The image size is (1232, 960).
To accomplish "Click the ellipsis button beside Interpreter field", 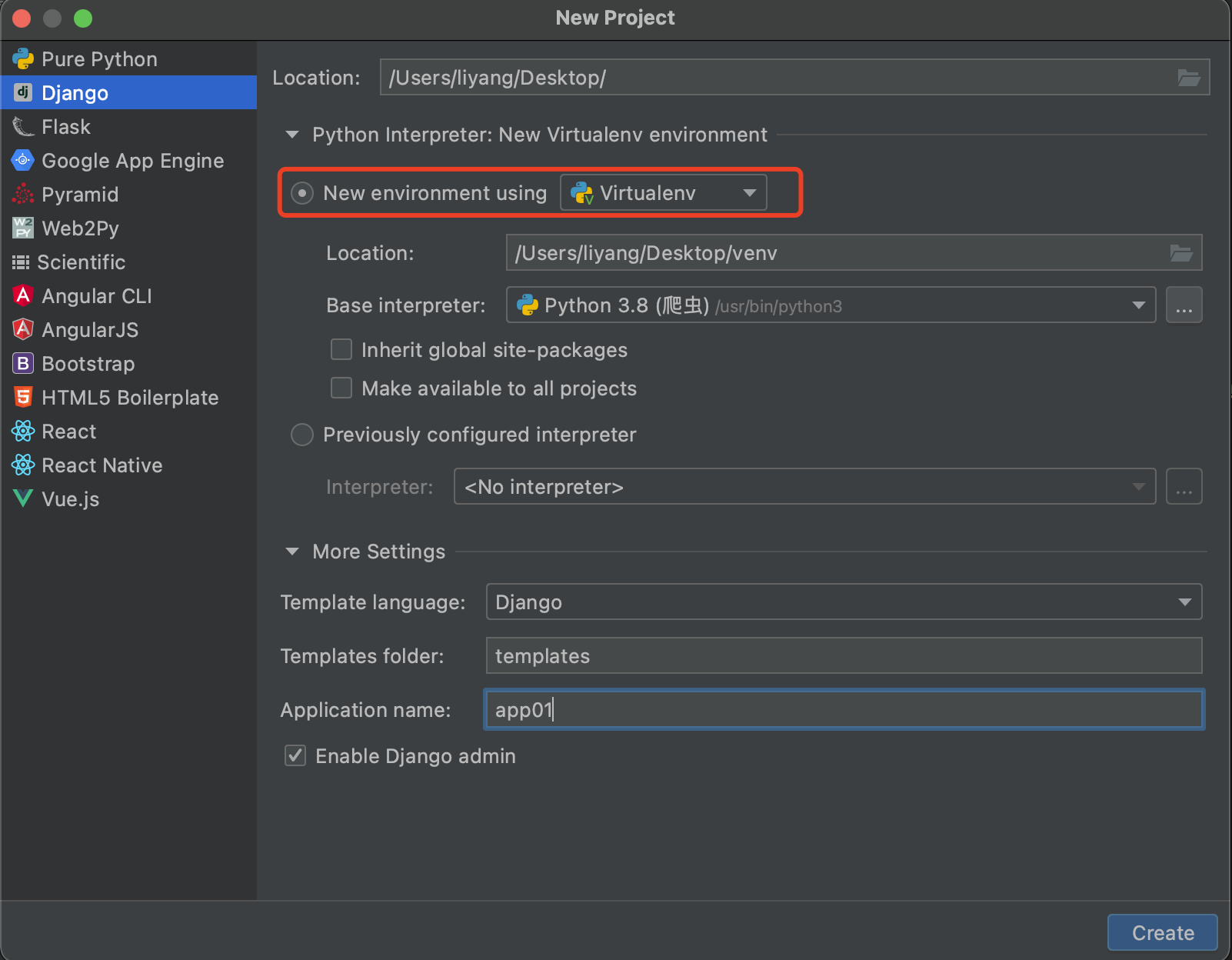I will coord(1184,486).
